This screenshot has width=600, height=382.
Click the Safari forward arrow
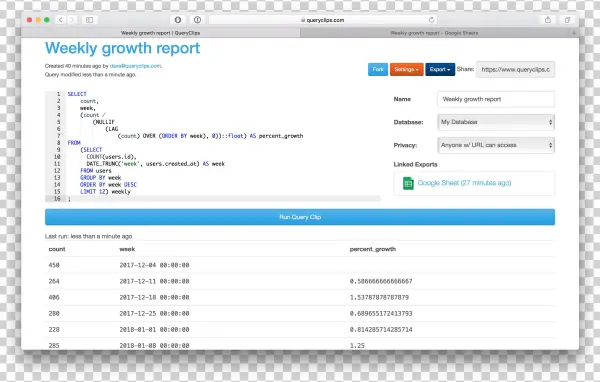click(x=72, y=20)
